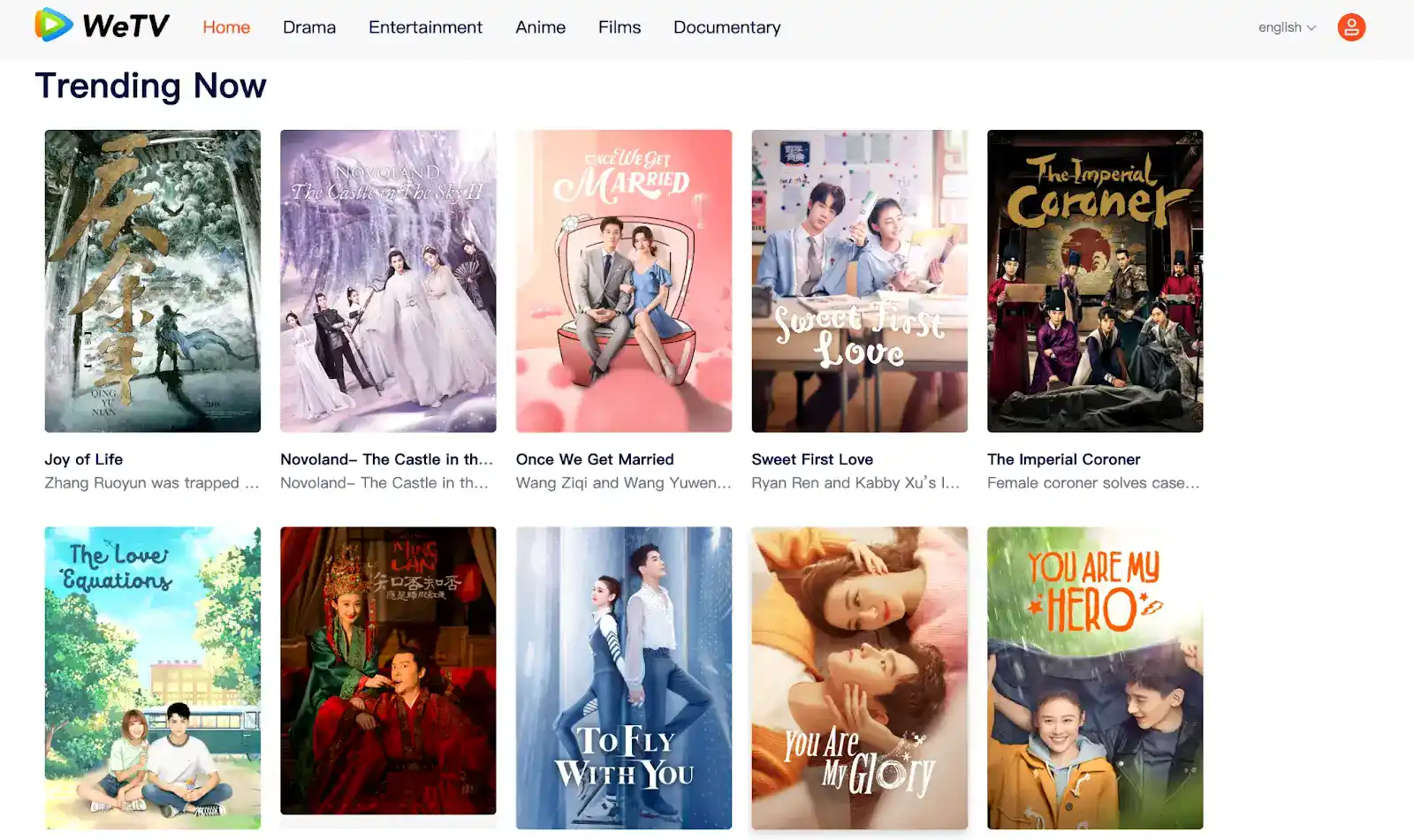Select the Anime tab
This screenshot has height=840, width=1414.
[x=540, y=27]
